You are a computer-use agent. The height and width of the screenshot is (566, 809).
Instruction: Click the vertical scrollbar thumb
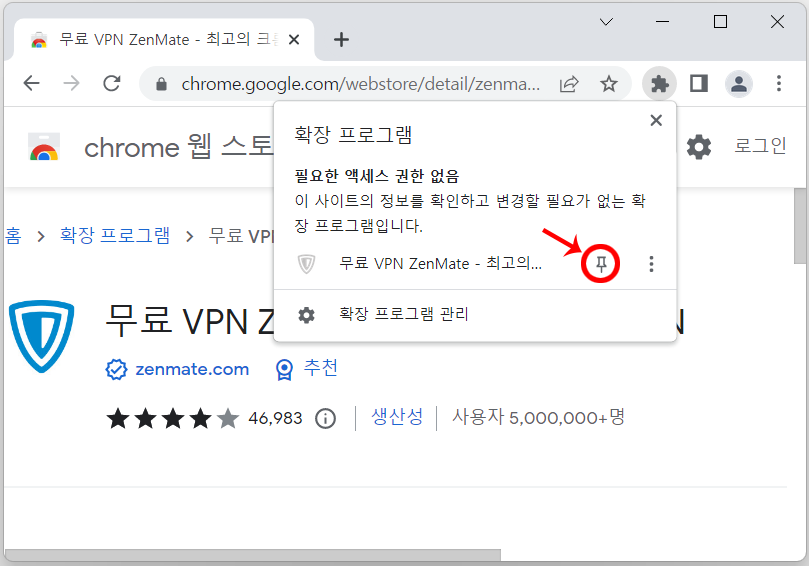click(x=800, y=226)
